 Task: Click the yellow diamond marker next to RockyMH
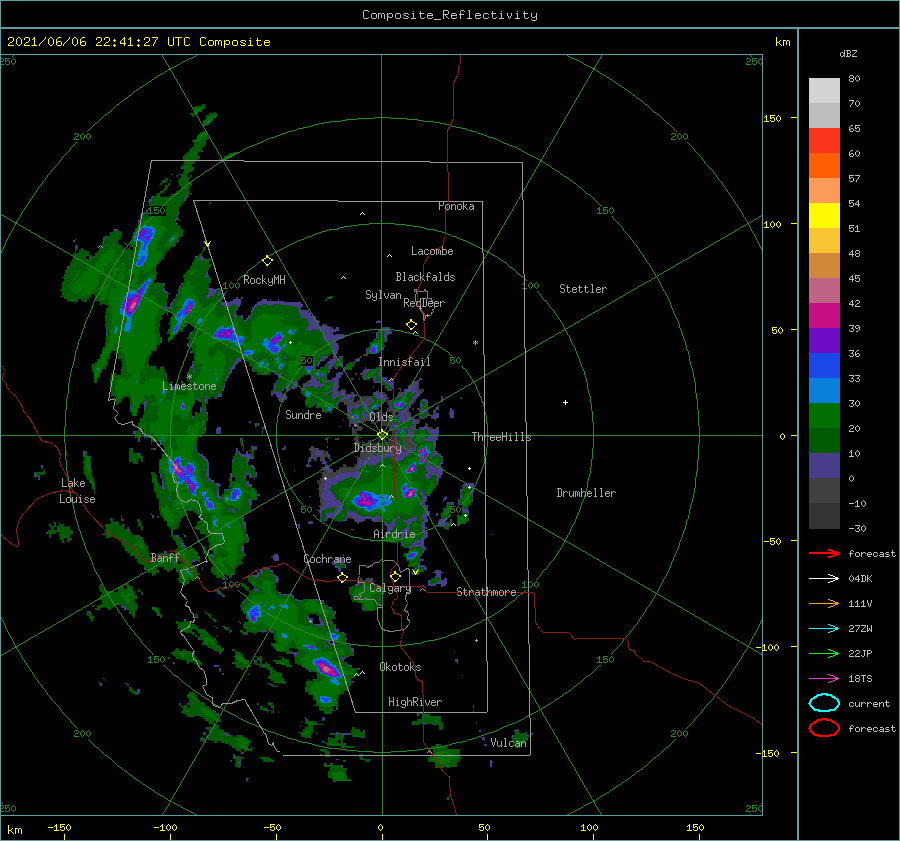pyautogui.click(x=267, y=261)
